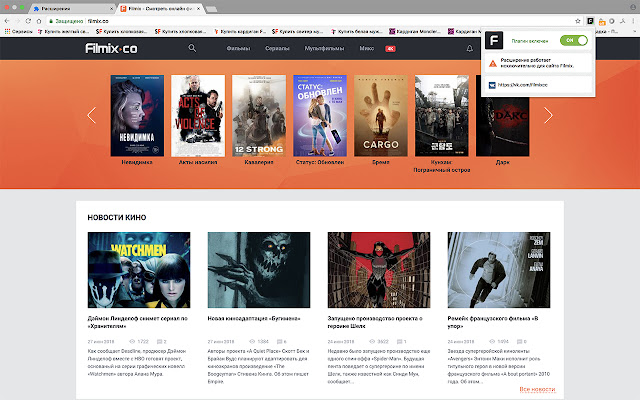The image size is (640, 400).
Task: Click the 4K badge in navigation
Action: (x=391, y=48)
